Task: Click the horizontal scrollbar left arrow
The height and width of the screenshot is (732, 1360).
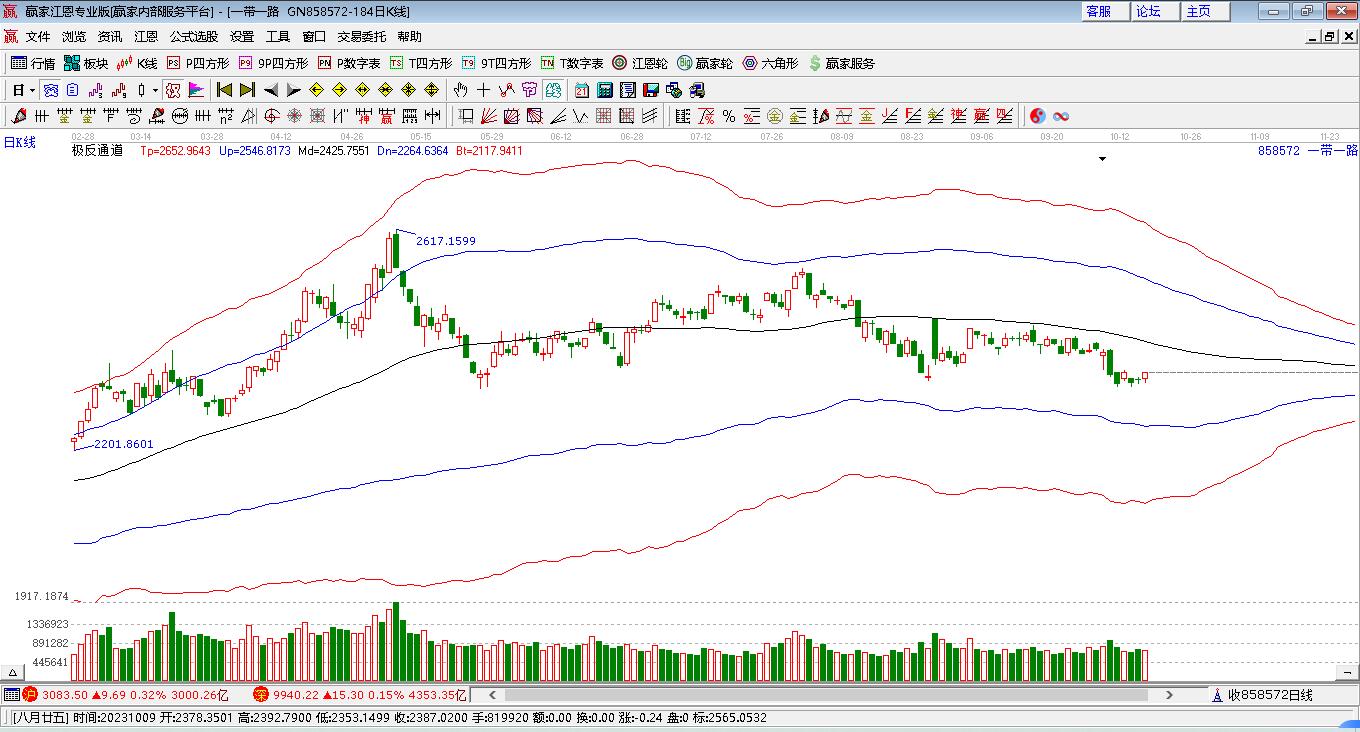Action: pyautogui.click(x=491, y=695)
